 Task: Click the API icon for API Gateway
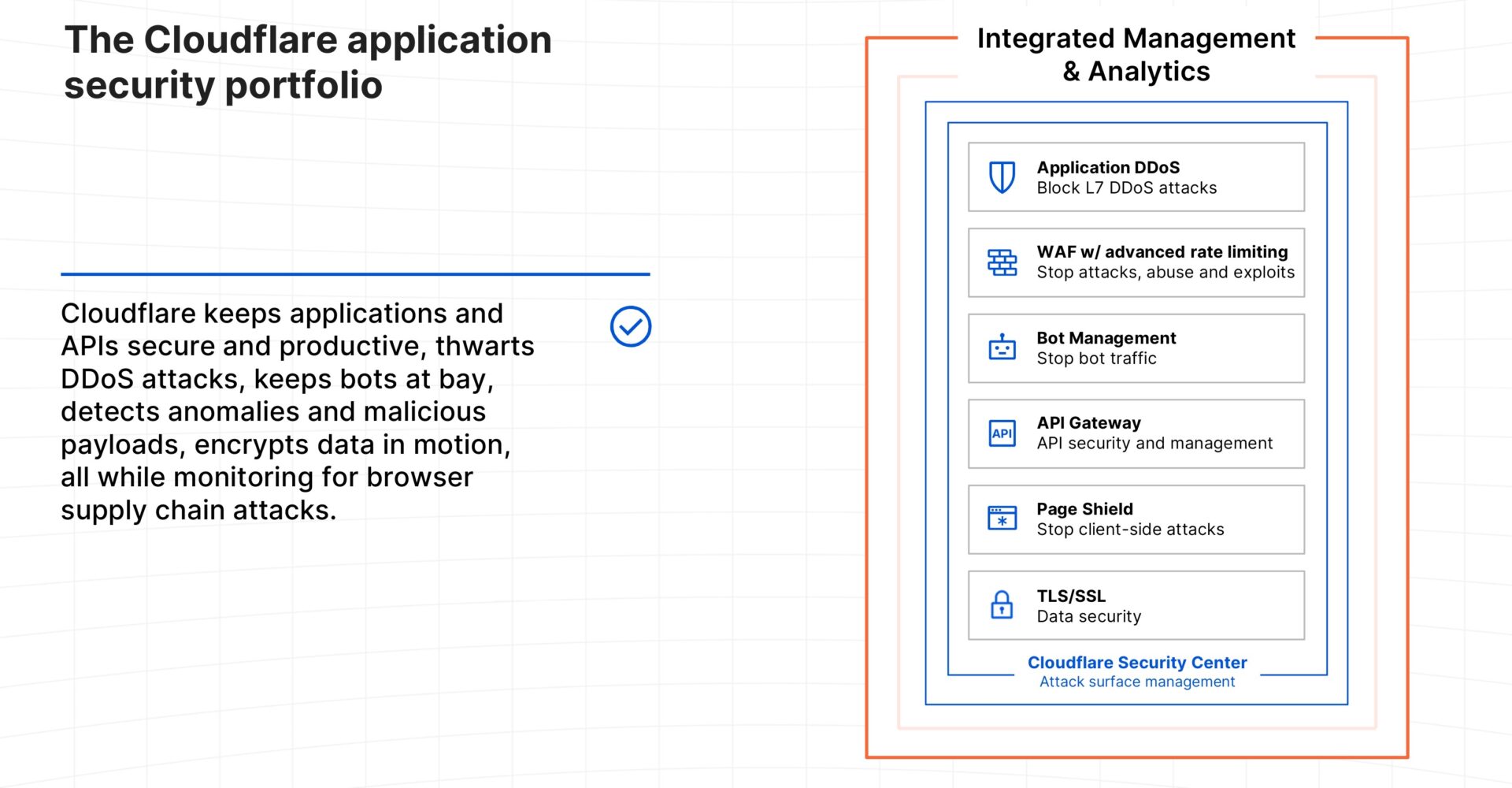[1002, 433]
